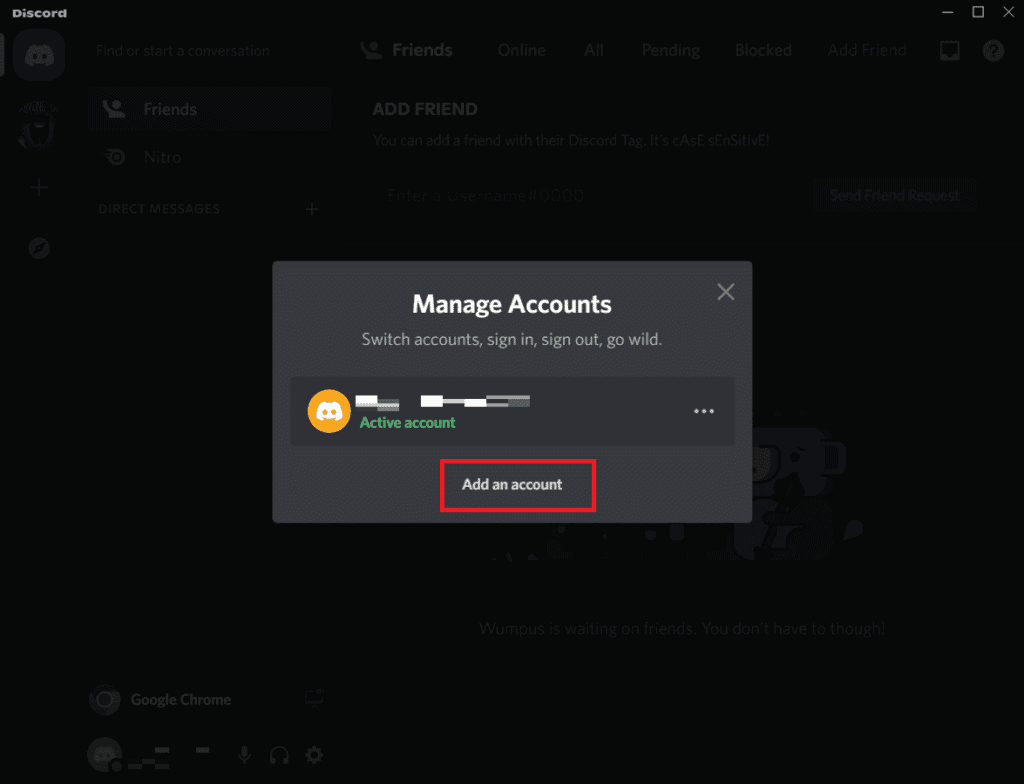This screenshot has width=1024, height=784.
Task: Open the Inbox icon in top bar
Action: point(949,50)
